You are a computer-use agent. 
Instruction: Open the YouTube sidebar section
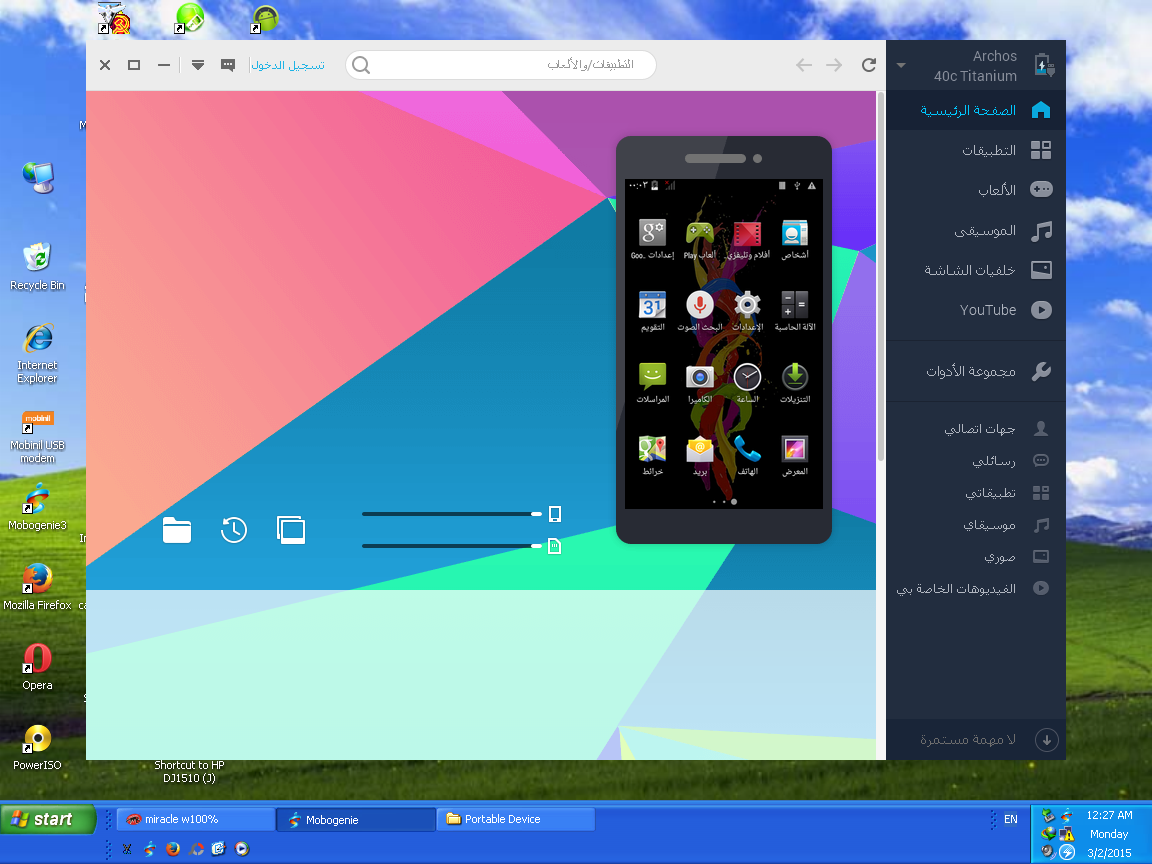click(x=976, y=310)
